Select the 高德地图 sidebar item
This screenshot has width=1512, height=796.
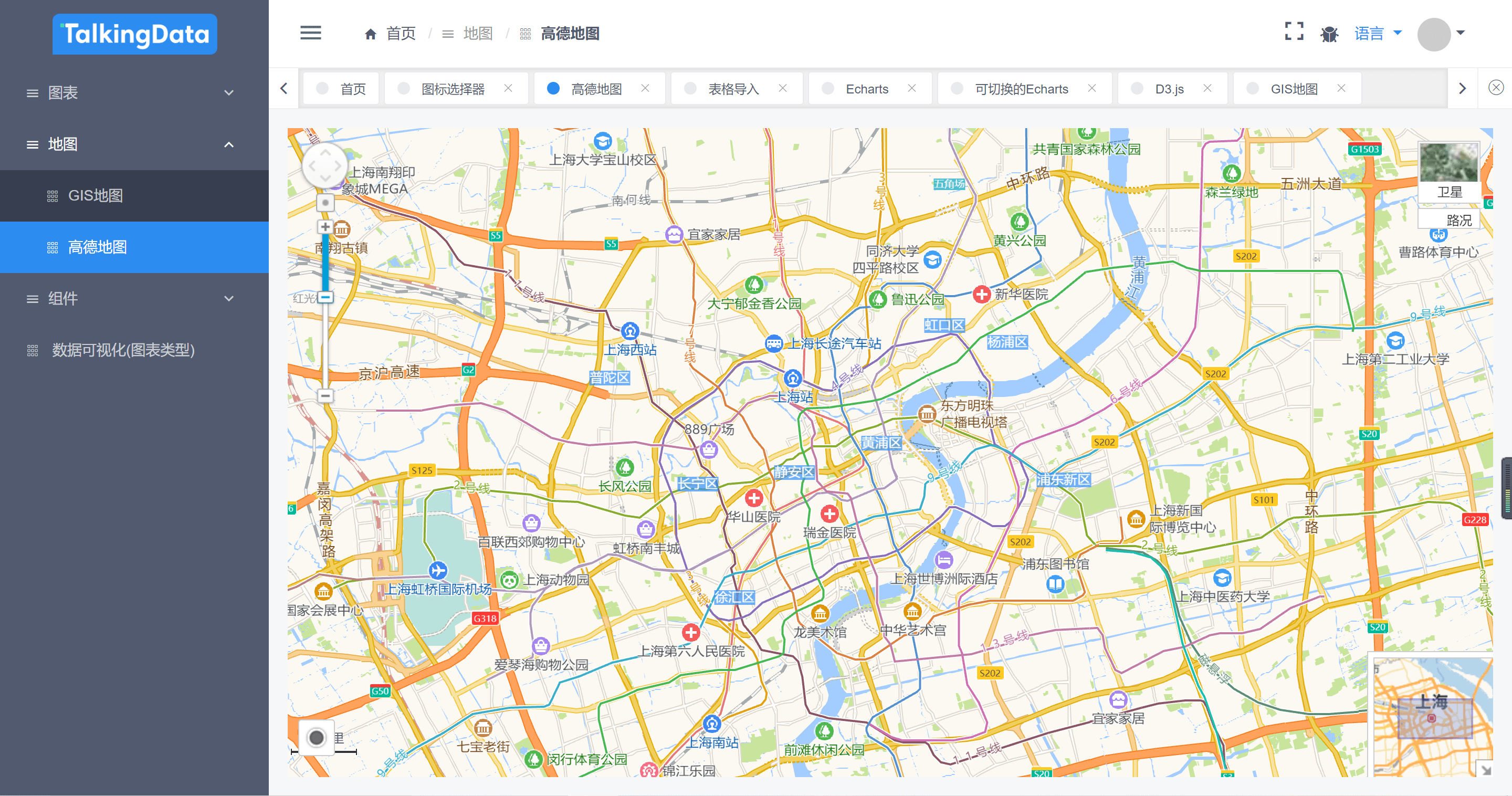click(x=134, y=247)
